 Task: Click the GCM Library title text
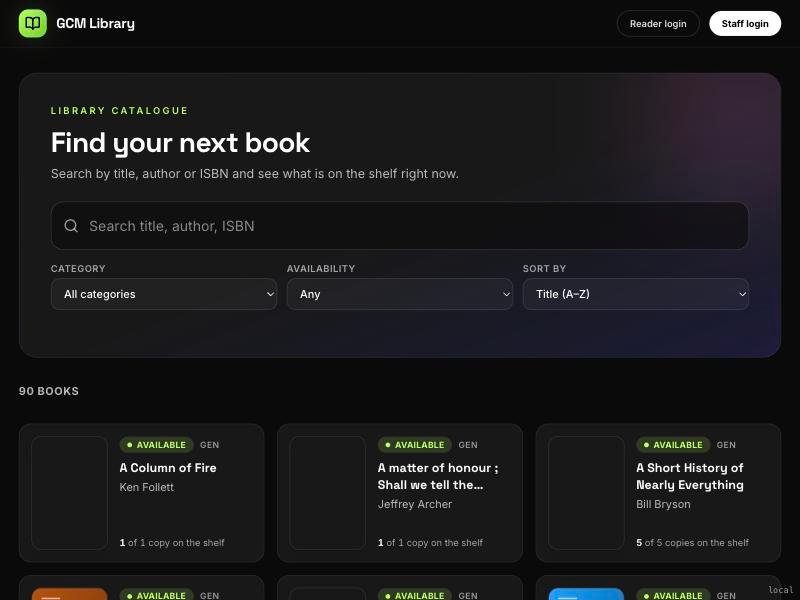(95, 23)
